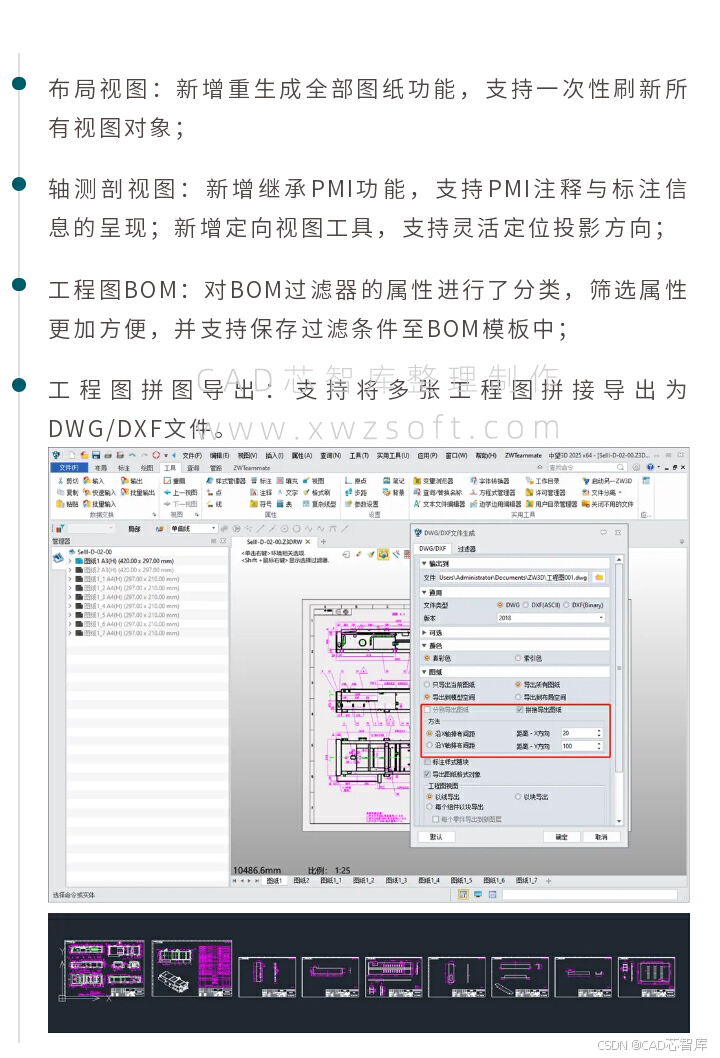This screenshot has height=1058, width=720.
Task: Click the 距离-Y方向 spinner value 100
Action: click(x=581, y=746)
